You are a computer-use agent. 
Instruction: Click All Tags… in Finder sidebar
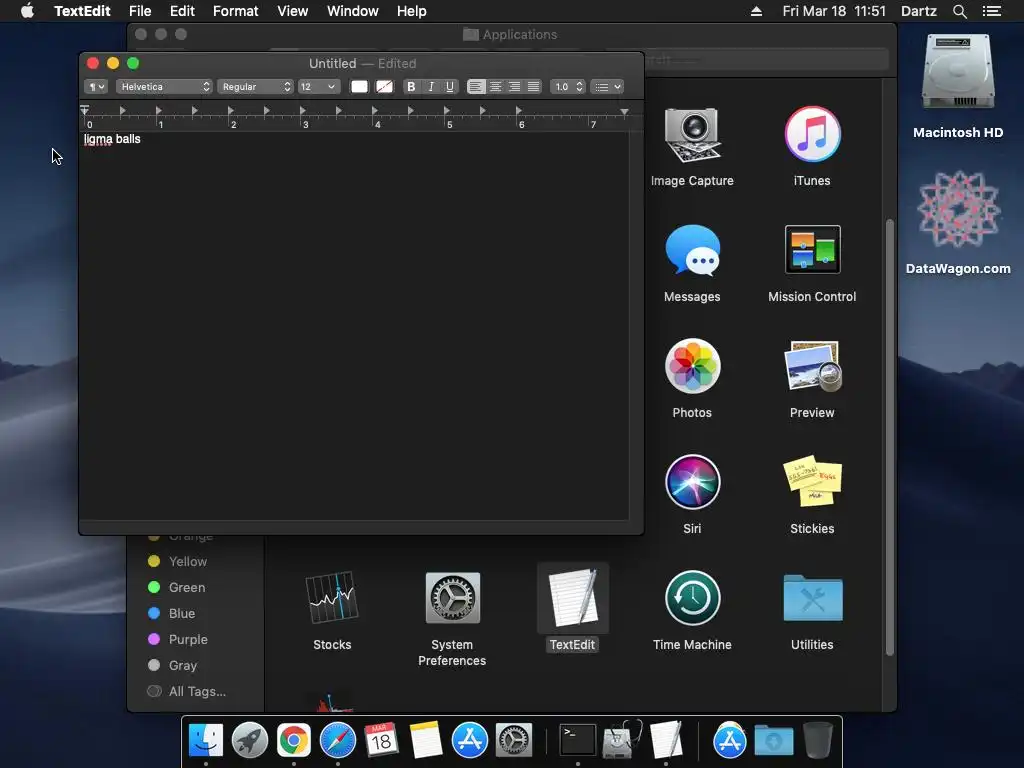187,691
